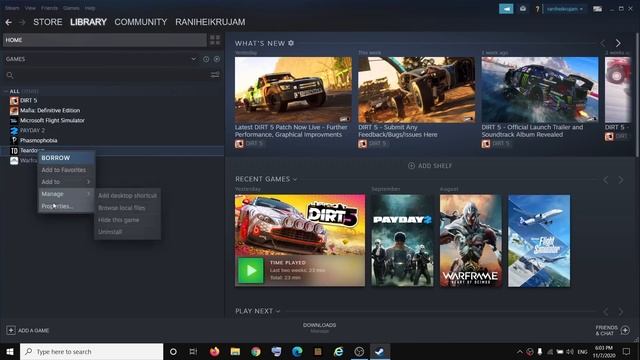640x360 pixels.
Task: Switch library to collections grid view
Action: click(215, 40)
